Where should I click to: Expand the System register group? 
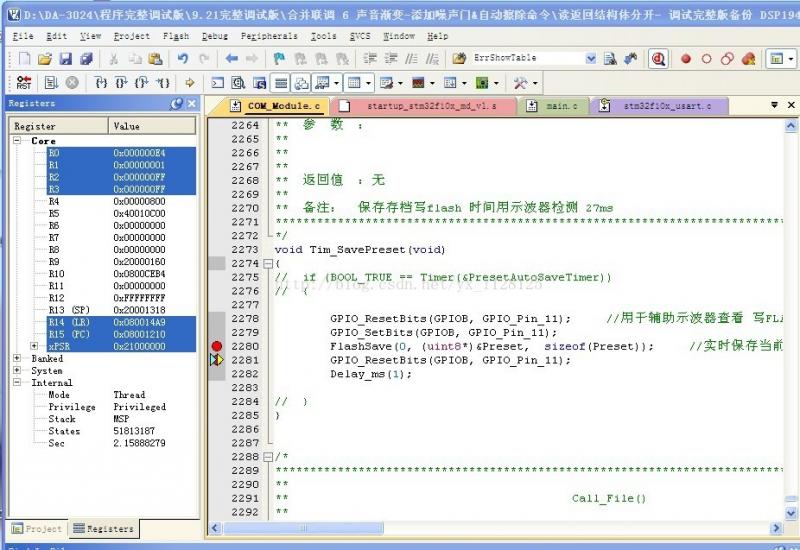pos(17,370)
